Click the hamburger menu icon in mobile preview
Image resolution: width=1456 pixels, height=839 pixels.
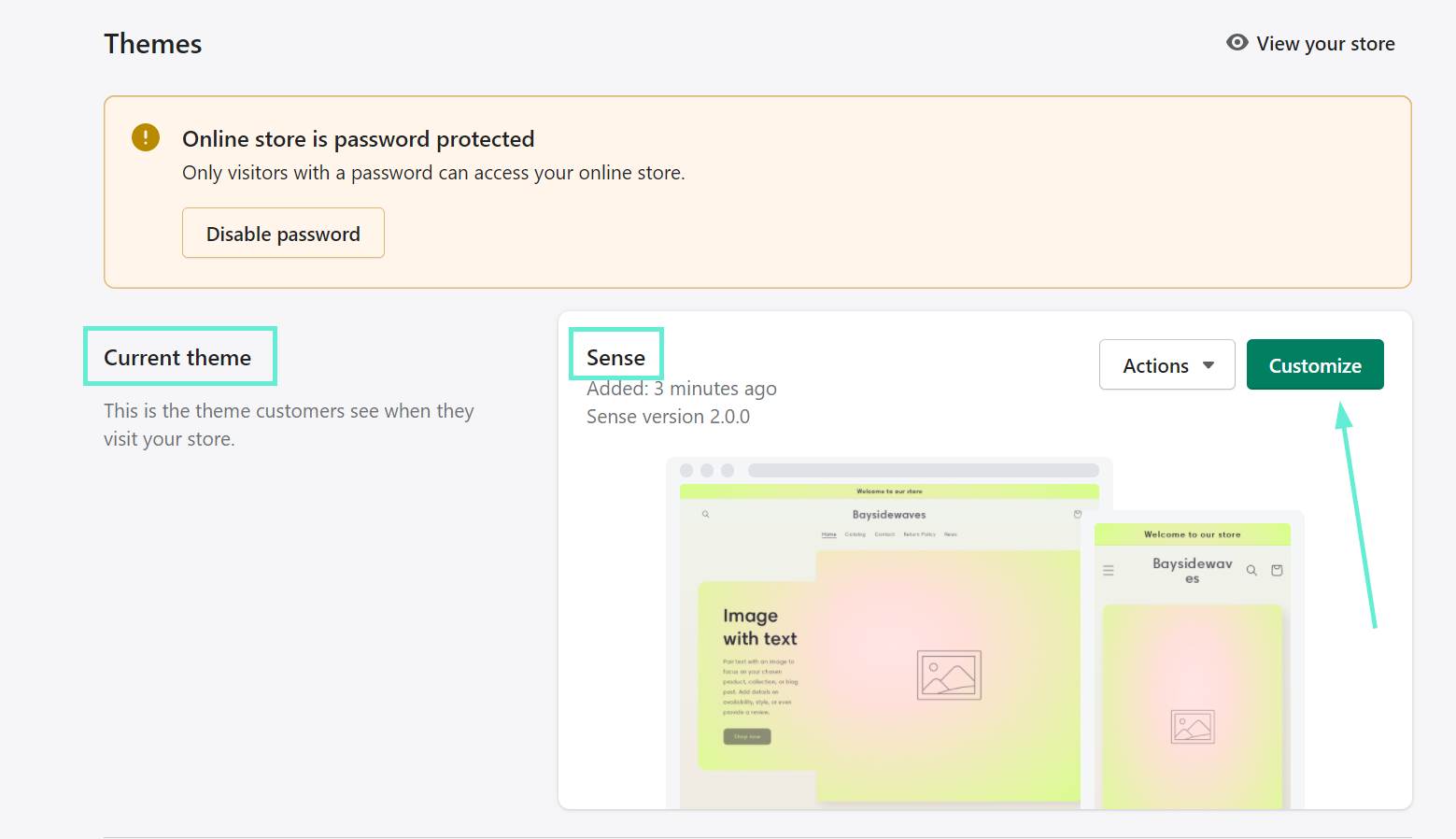pyautogui.click(x=1109, y=570)
